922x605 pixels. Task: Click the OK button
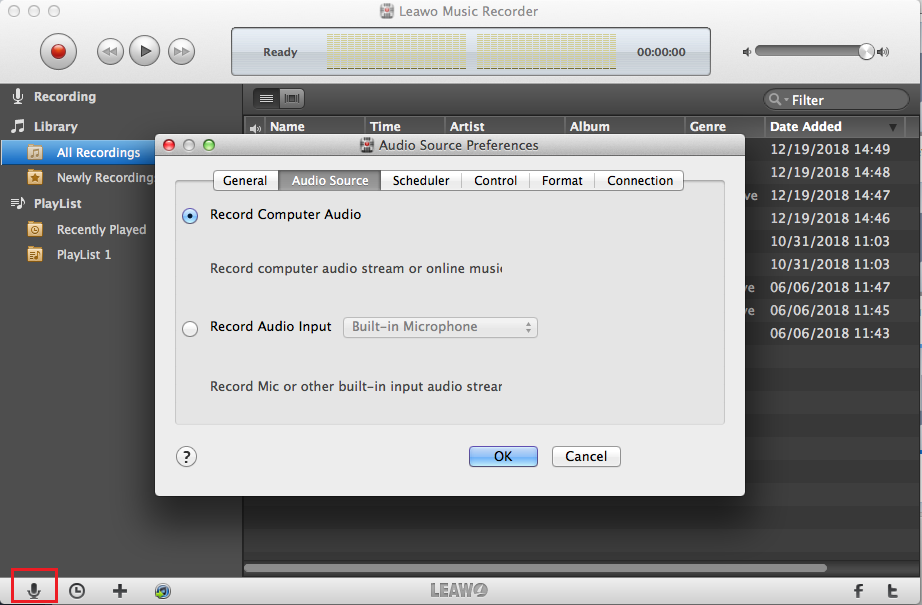point(503,456)
